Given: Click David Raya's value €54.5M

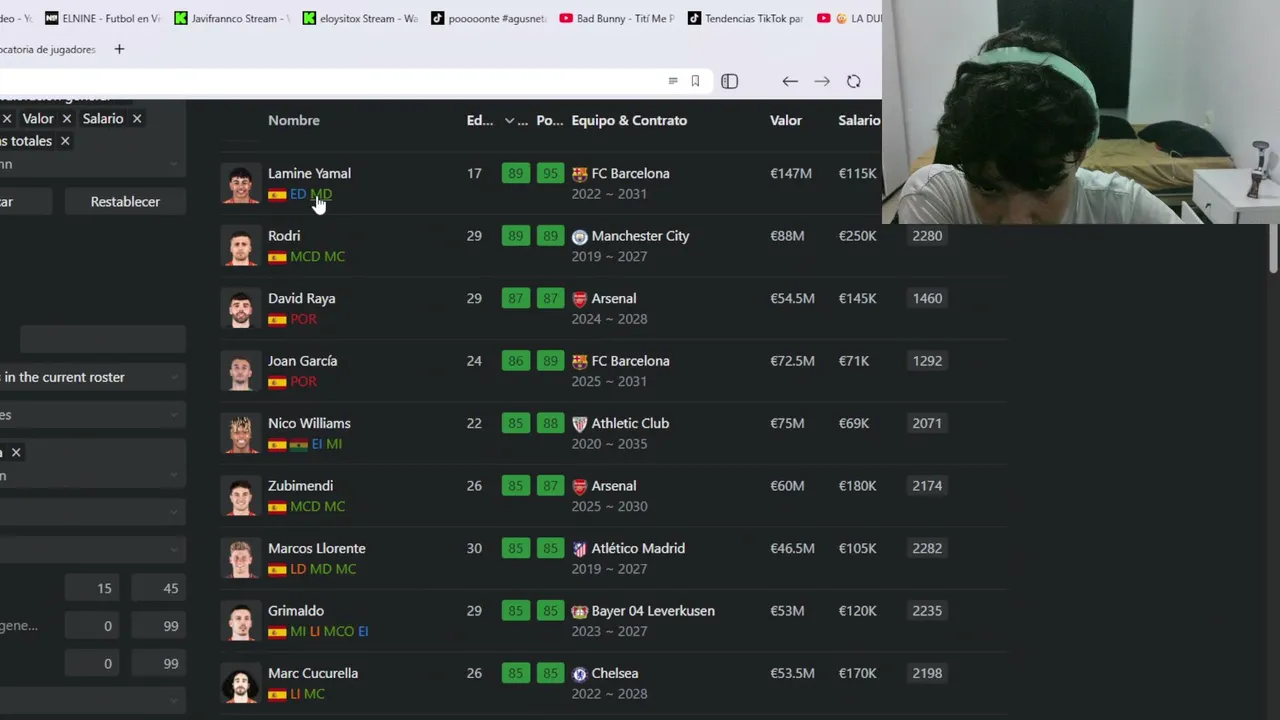Looking at the screenshot, I should coord(792,298).
